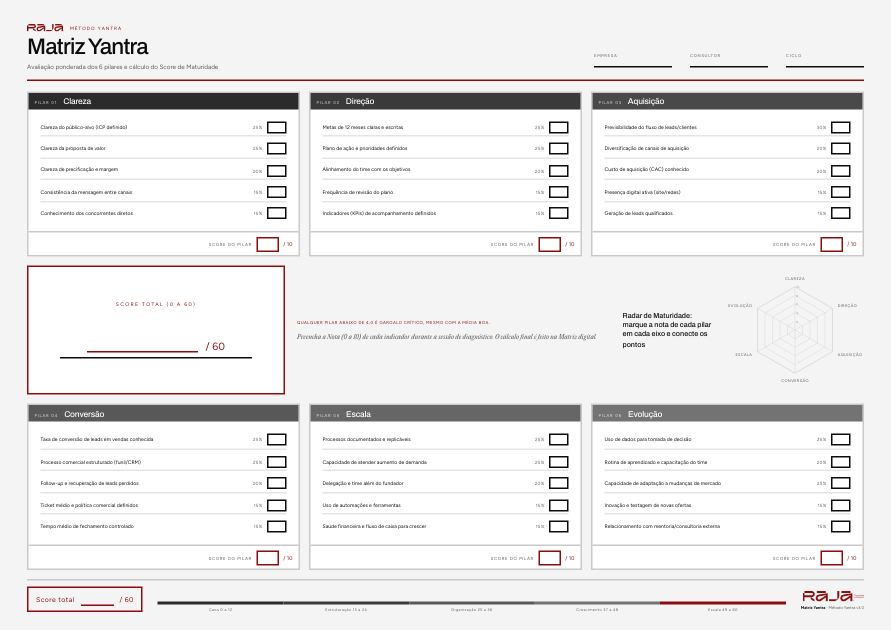Click the score box for Inovação e testagem de novas ofertas
891x630 pixels.
(x=840, y=505)
